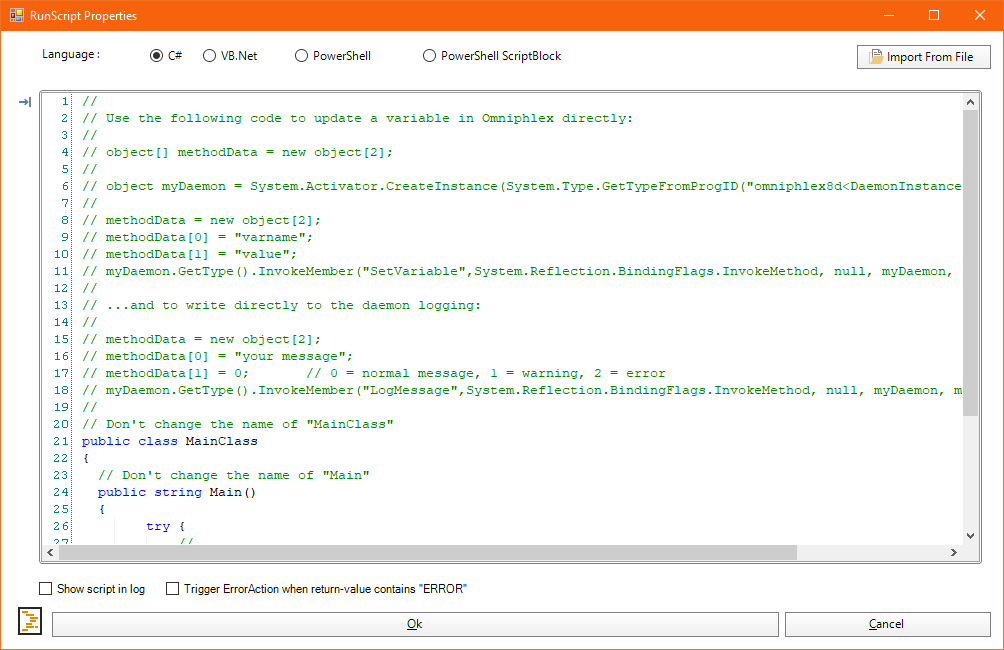This screenshot has width=1004, height=650.
Task: Minimize the RunScript Properties window
Action: click(889, 15)
